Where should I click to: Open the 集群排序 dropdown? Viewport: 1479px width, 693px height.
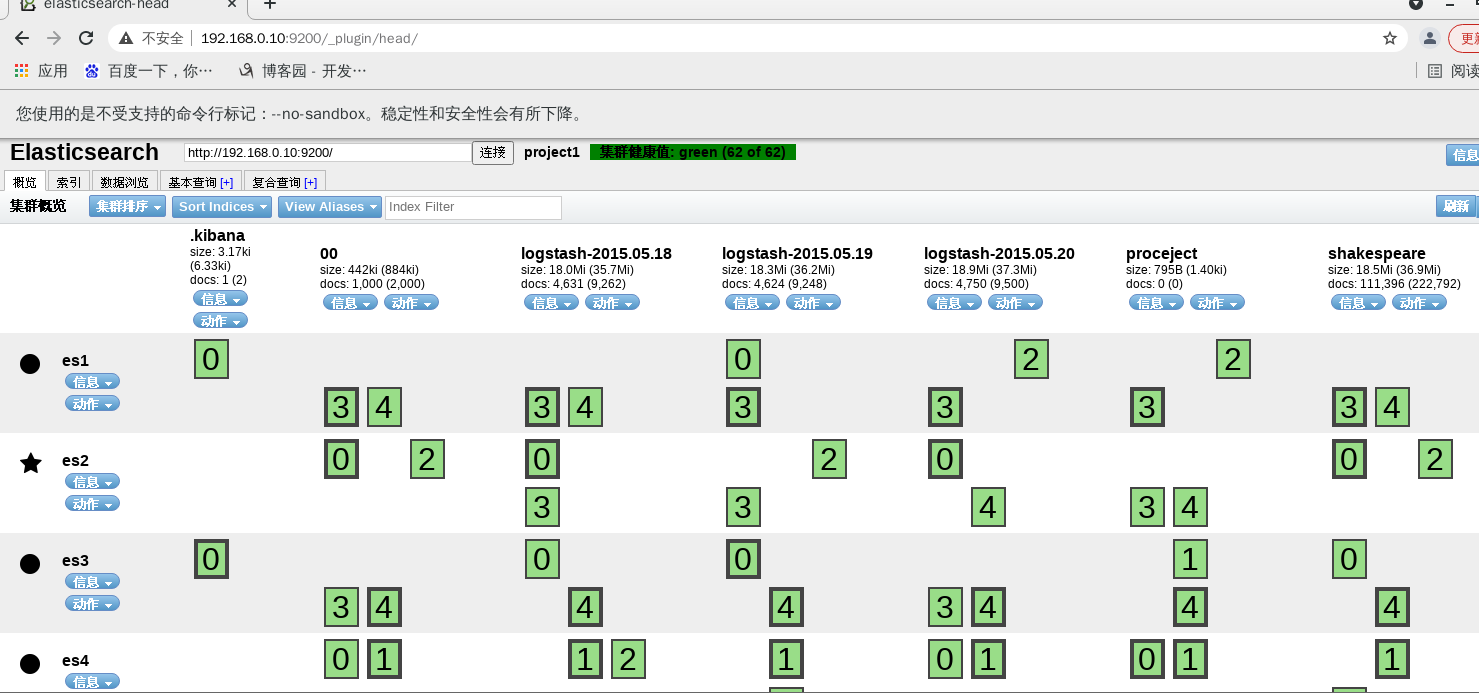point(129,206)
